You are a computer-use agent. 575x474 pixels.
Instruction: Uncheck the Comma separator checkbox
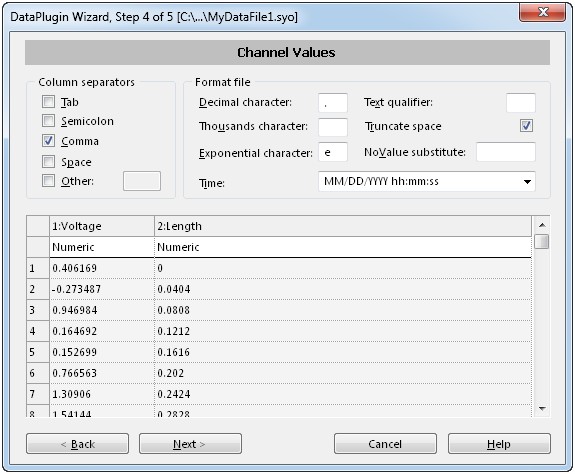[48, 140]
